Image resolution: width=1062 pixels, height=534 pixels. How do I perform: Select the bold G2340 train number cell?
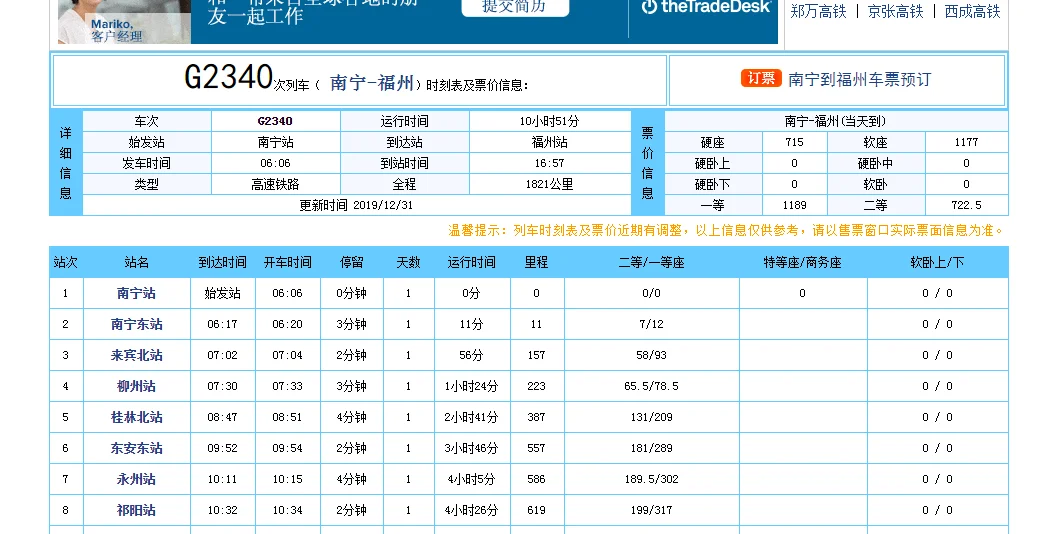pyautogui.click(x=275, y=121)
